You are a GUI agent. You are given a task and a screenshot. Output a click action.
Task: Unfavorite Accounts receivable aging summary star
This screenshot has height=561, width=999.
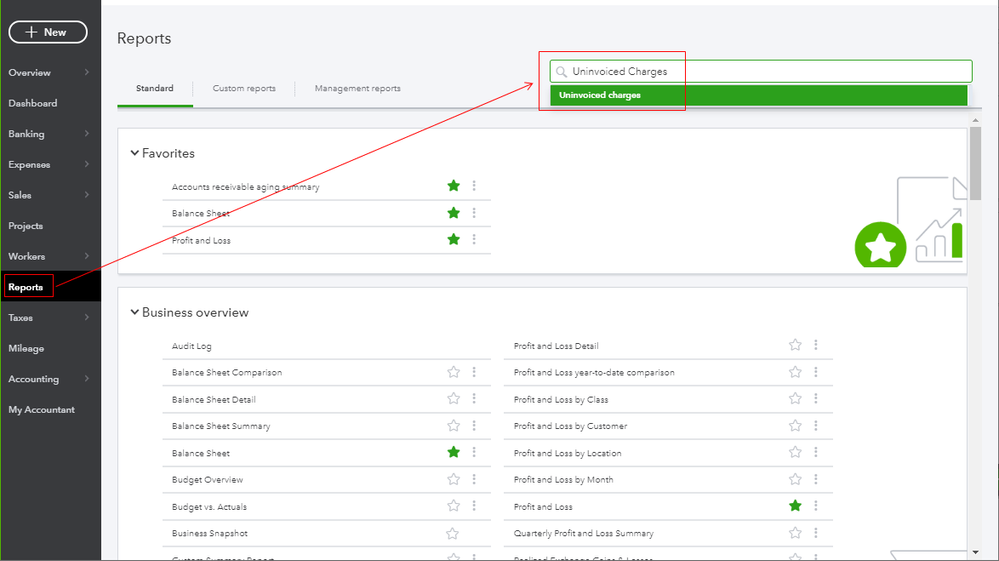[x=454, y=186]
